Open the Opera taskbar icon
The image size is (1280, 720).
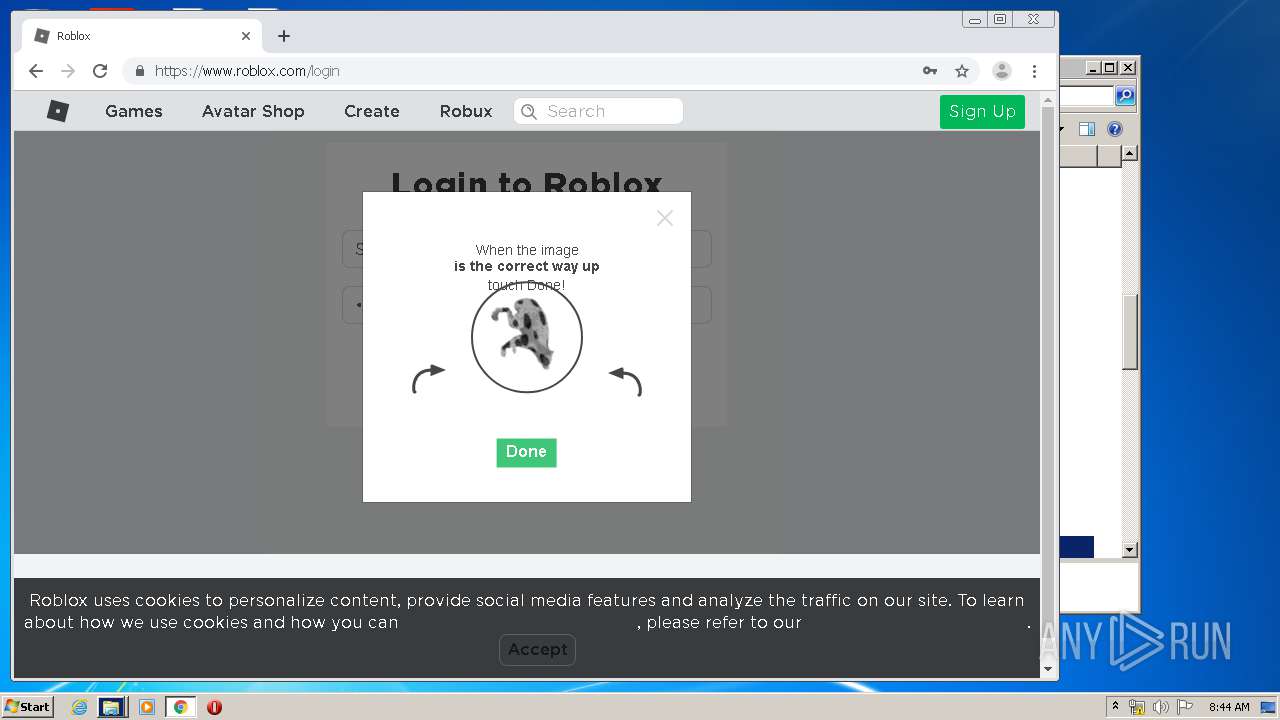coord(214,707)
